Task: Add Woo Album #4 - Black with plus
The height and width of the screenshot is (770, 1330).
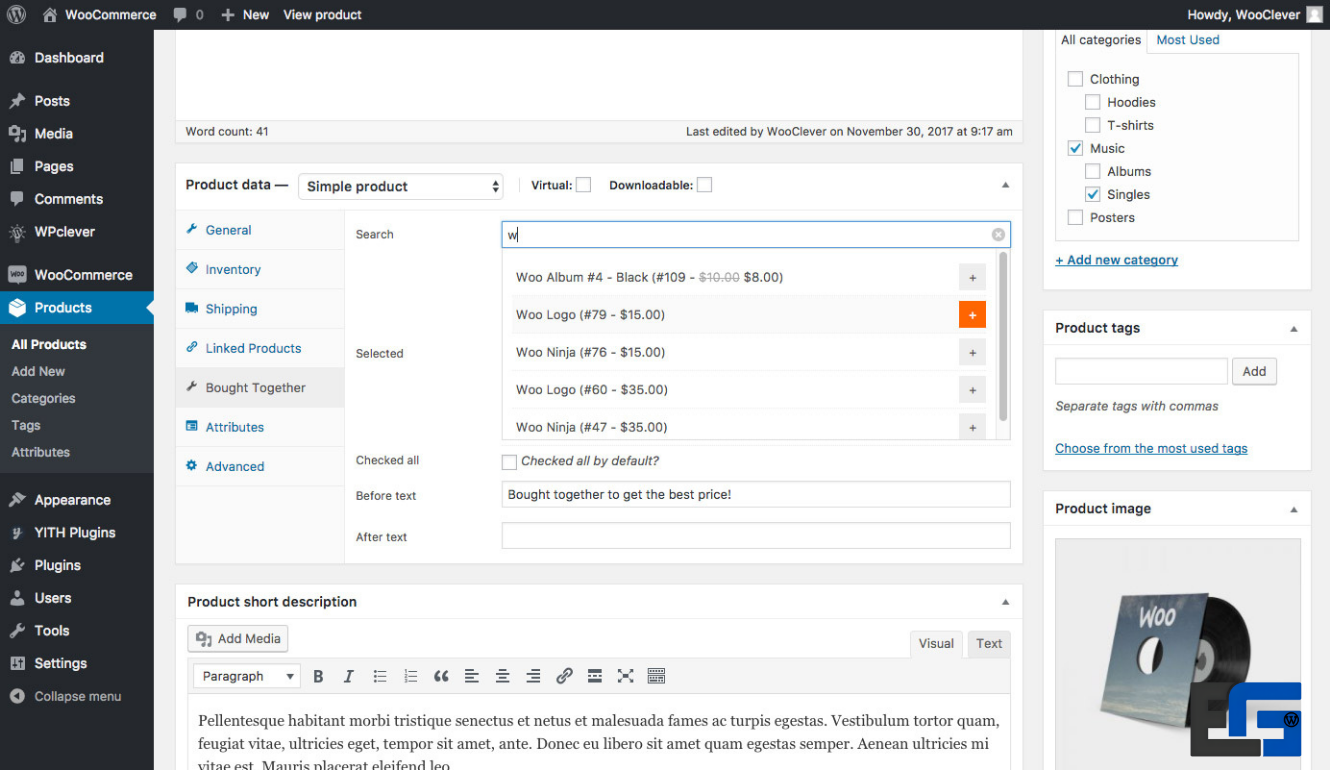Action: tap(972, 277)
